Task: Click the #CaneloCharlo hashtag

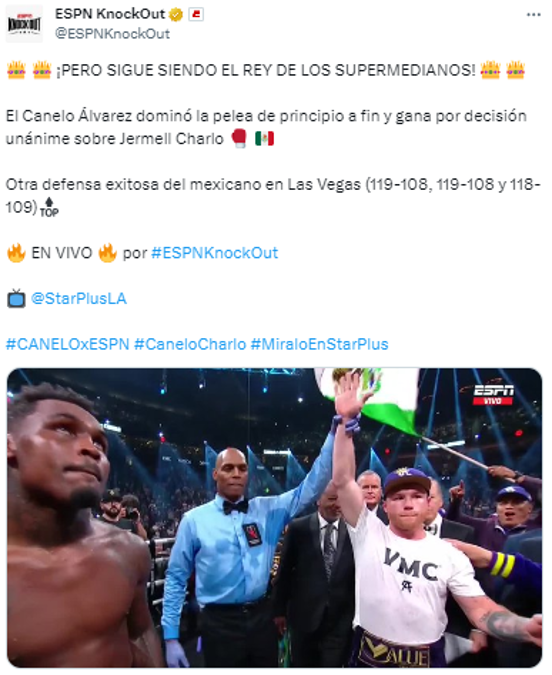Action: coord(190,344)
